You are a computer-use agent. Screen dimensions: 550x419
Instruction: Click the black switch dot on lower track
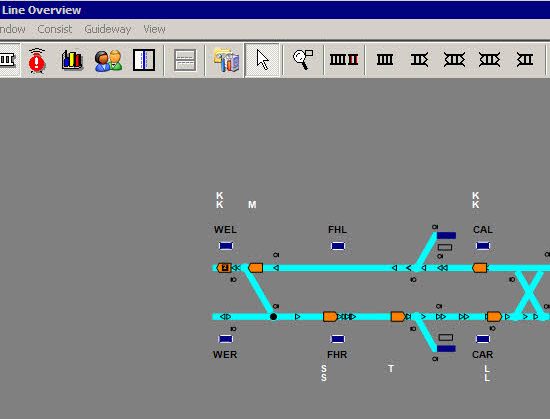[x=273, y=317]
